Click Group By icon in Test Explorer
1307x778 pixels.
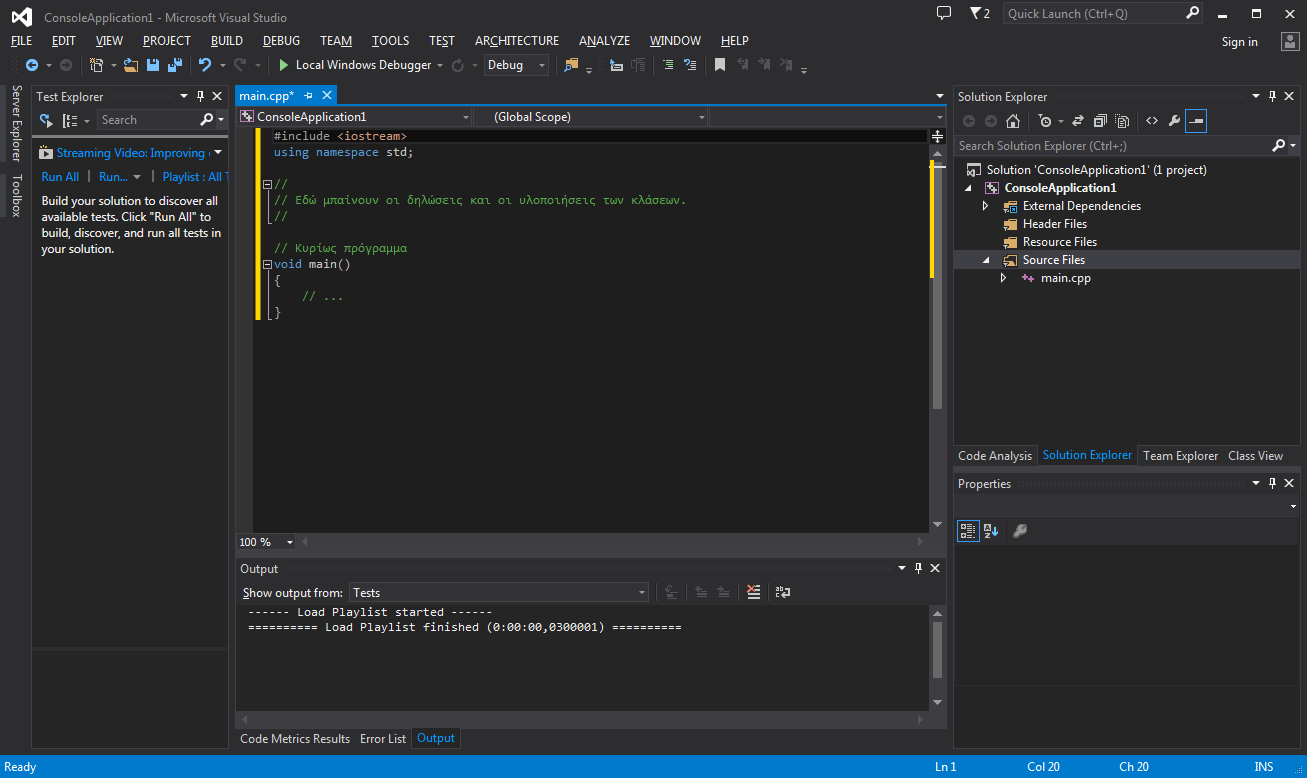(x=70, y=120)
